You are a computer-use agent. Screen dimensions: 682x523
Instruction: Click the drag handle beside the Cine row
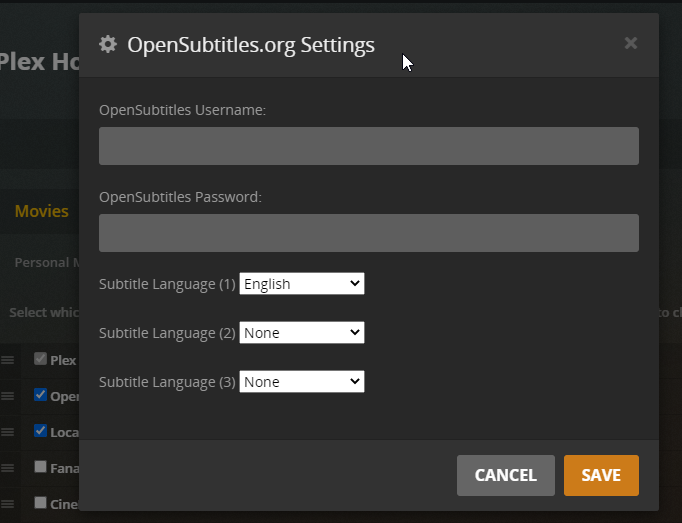(7, 504)
